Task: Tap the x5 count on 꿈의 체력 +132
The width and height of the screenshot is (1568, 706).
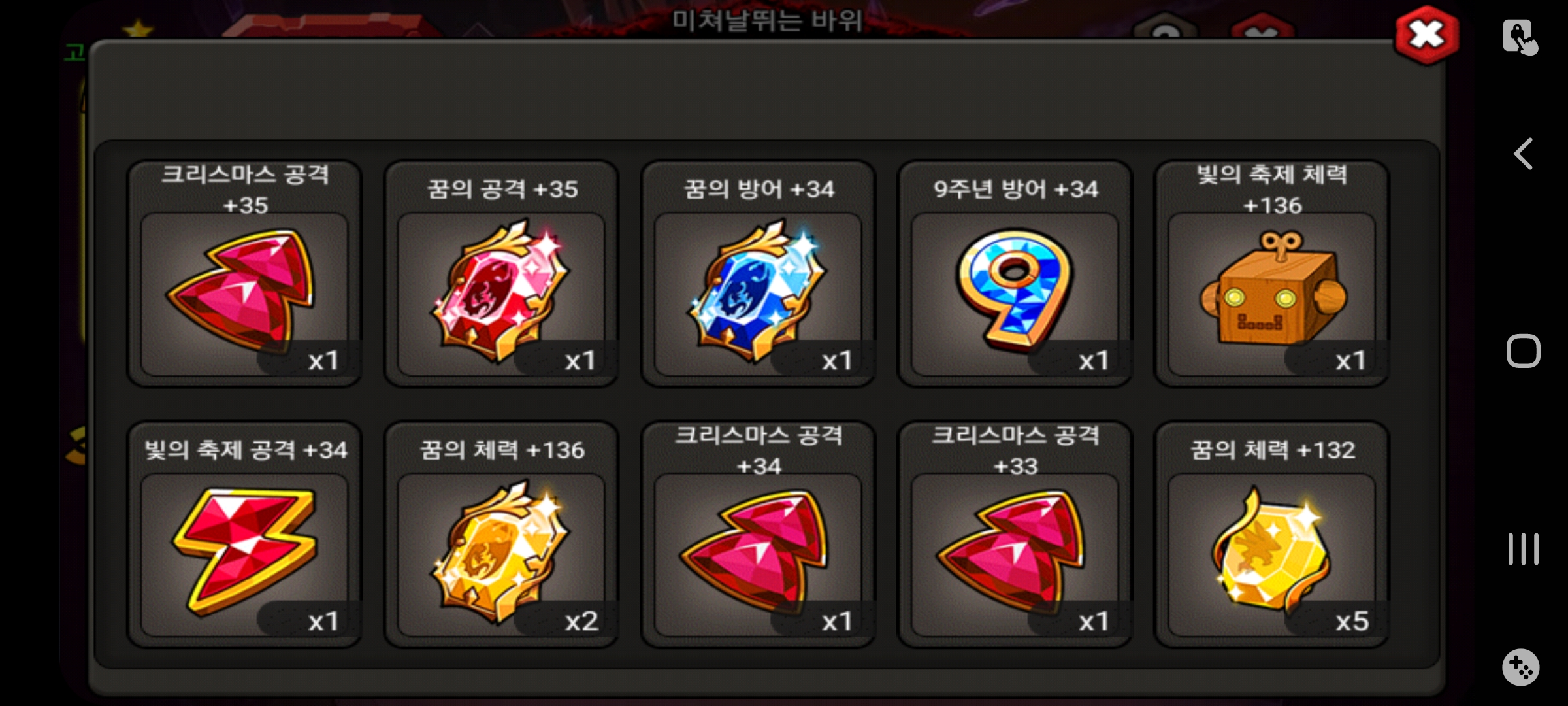Action: click(1352, 621)
